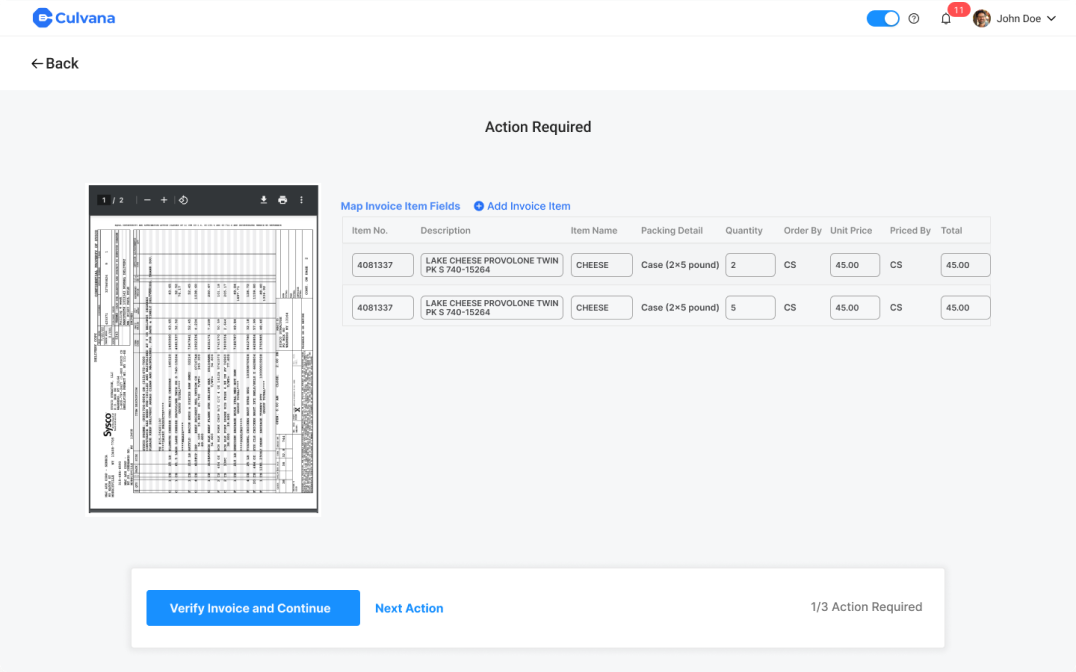Open PDF viewer more options menu
Image resolution: width=1076 pixels, height=672 pixels.
[301, 200]
